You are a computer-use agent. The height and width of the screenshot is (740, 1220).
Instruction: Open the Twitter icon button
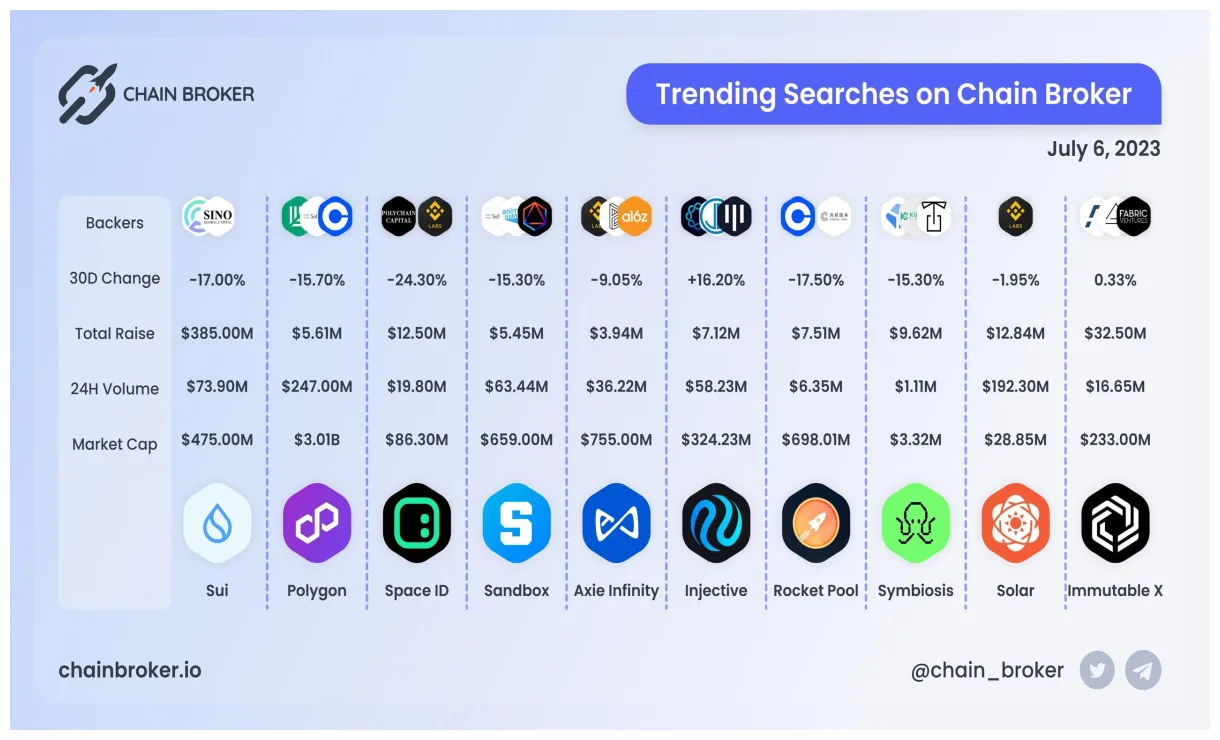pyautogui.click(x=1097, y=671)
